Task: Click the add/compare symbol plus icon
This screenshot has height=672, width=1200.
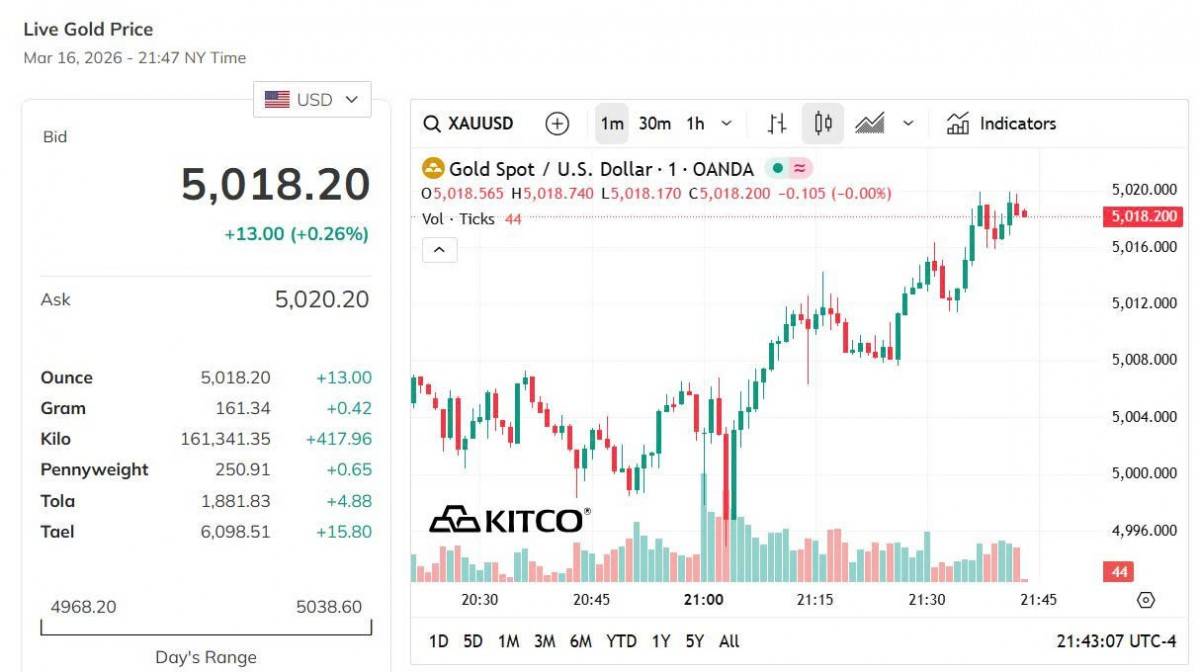Action: 557,124
